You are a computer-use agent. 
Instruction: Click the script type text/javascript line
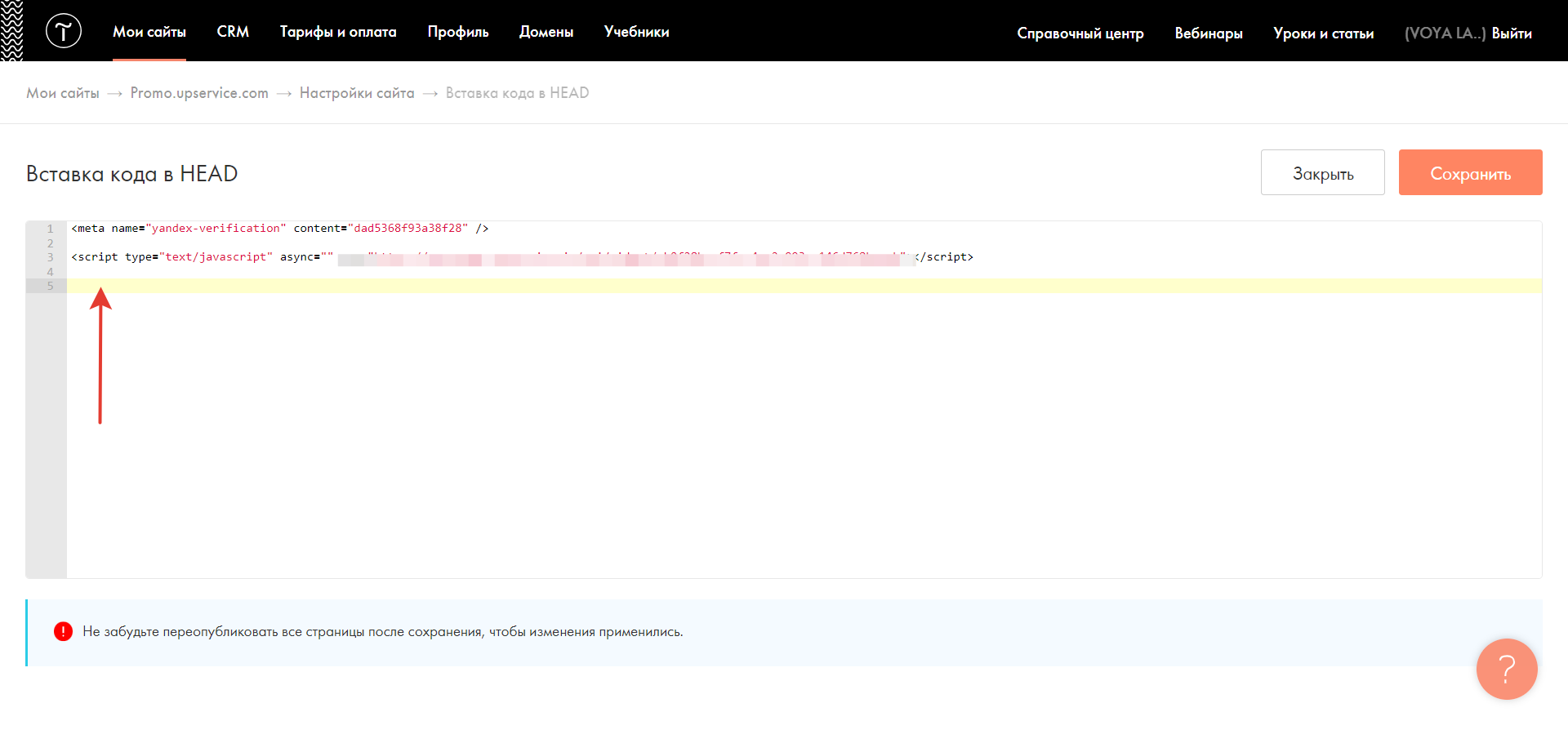[522, 257]
